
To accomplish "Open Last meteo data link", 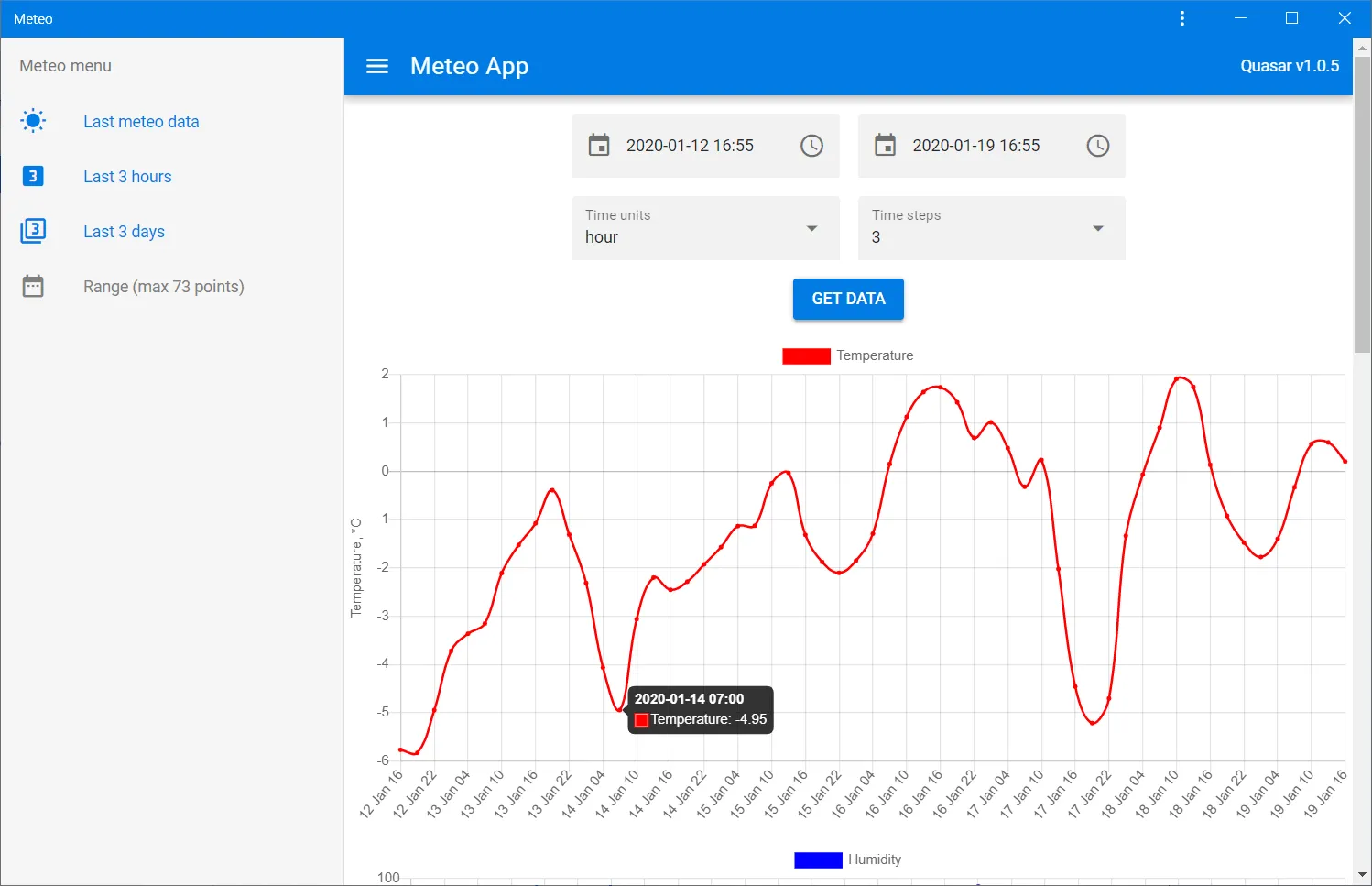I will click(141, 122).
